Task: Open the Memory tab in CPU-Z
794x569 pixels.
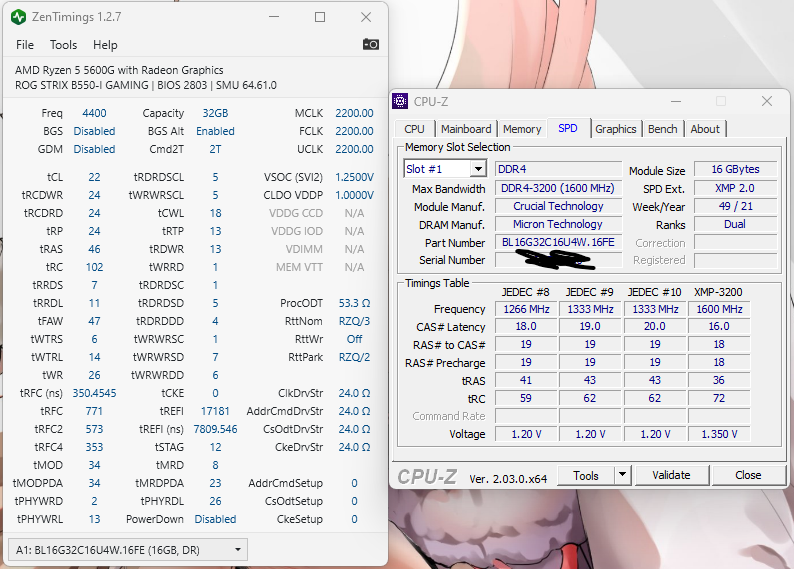Action: [522, 129]
